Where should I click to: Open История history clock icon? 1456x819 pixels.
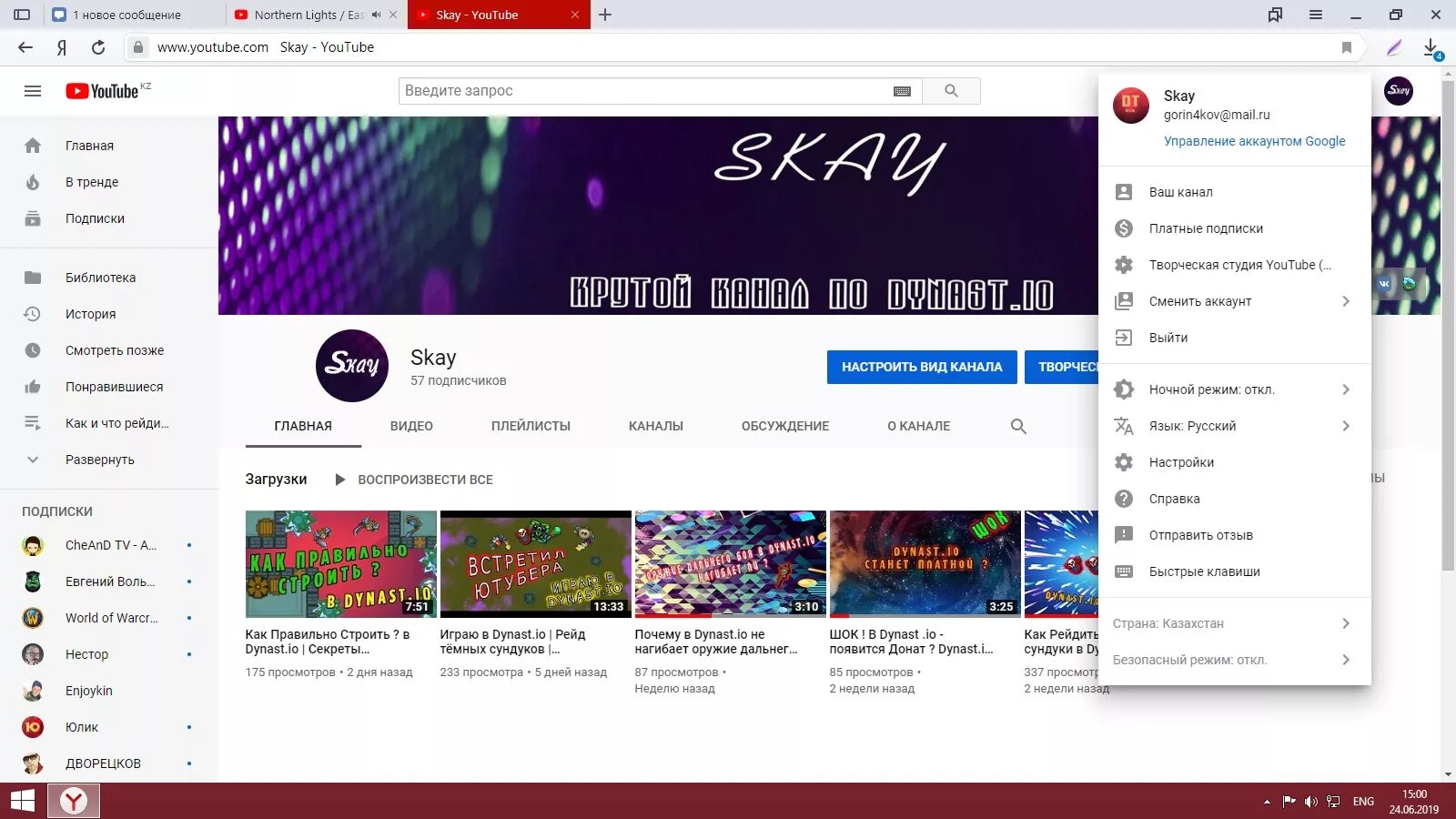(33, 314)
